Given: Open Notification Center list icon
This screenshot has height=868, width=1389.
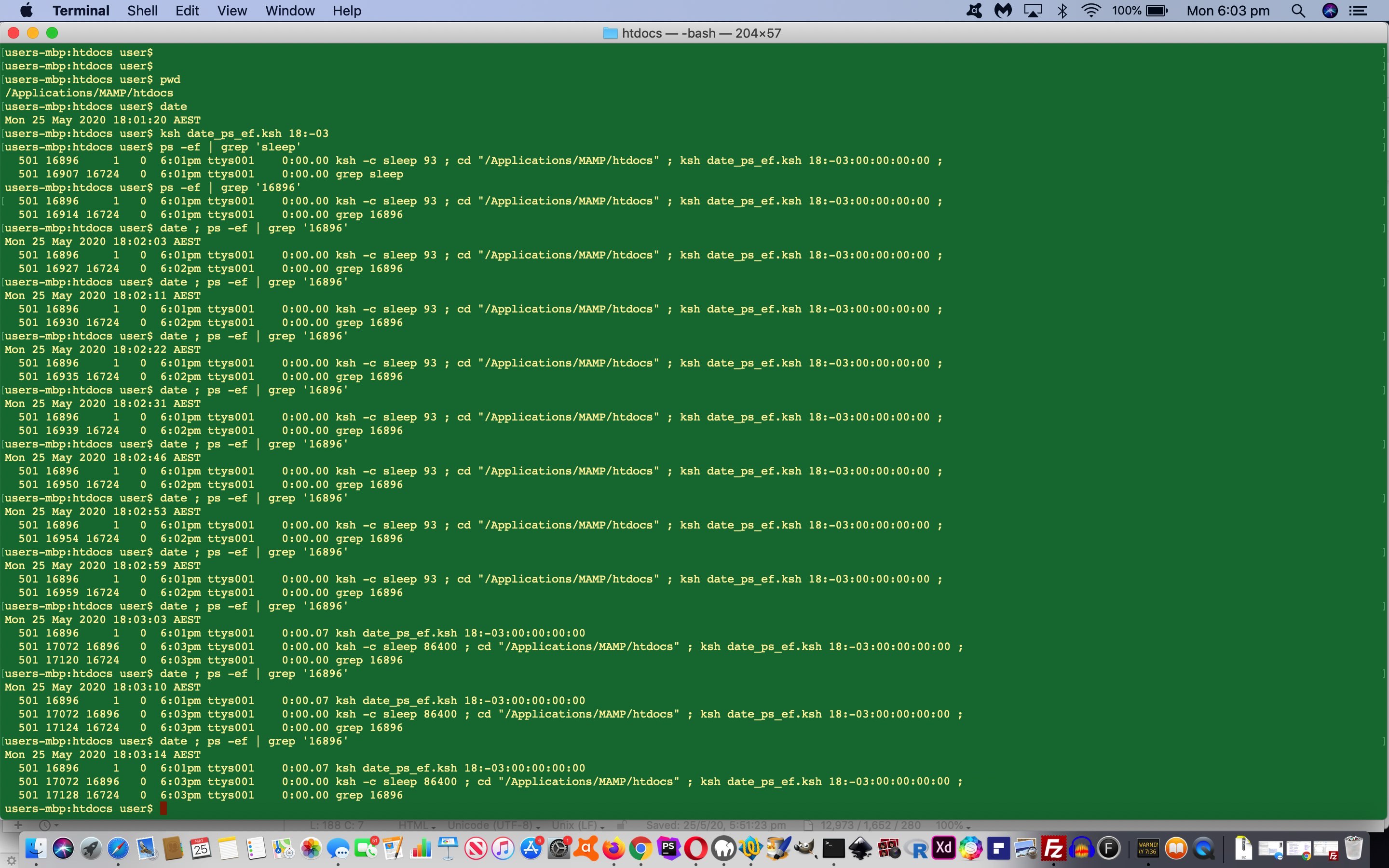Looking at the screenshot, I should coord(1358,10).
